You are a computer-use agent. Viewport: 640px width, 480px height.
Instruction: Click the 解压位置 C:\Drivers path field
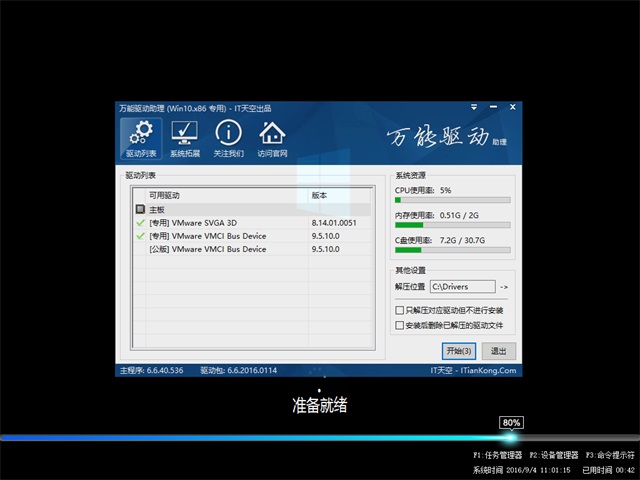coord(462,287)
